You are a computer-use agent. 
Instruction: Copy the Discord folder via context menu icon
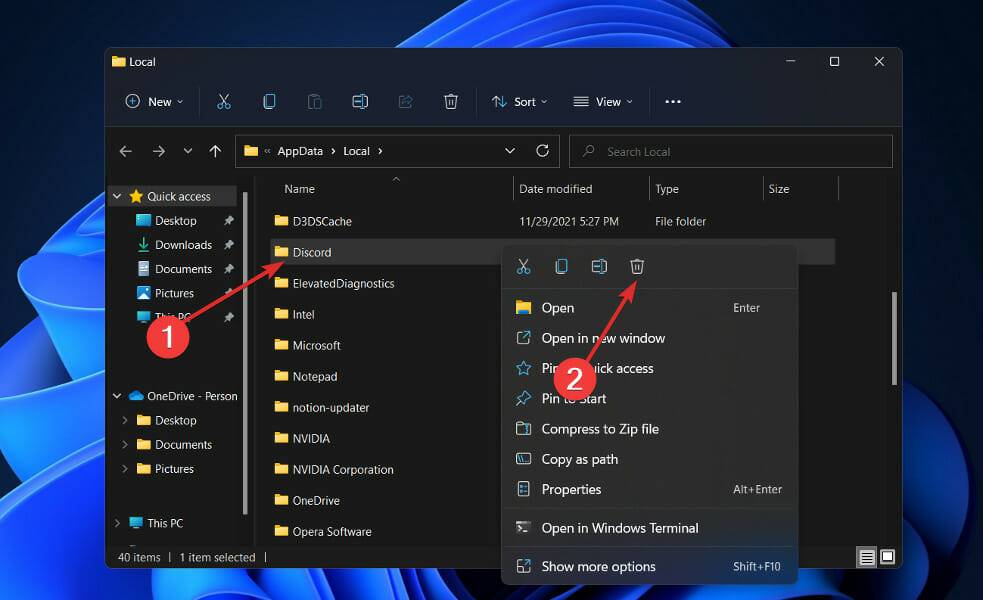(561, 266)
